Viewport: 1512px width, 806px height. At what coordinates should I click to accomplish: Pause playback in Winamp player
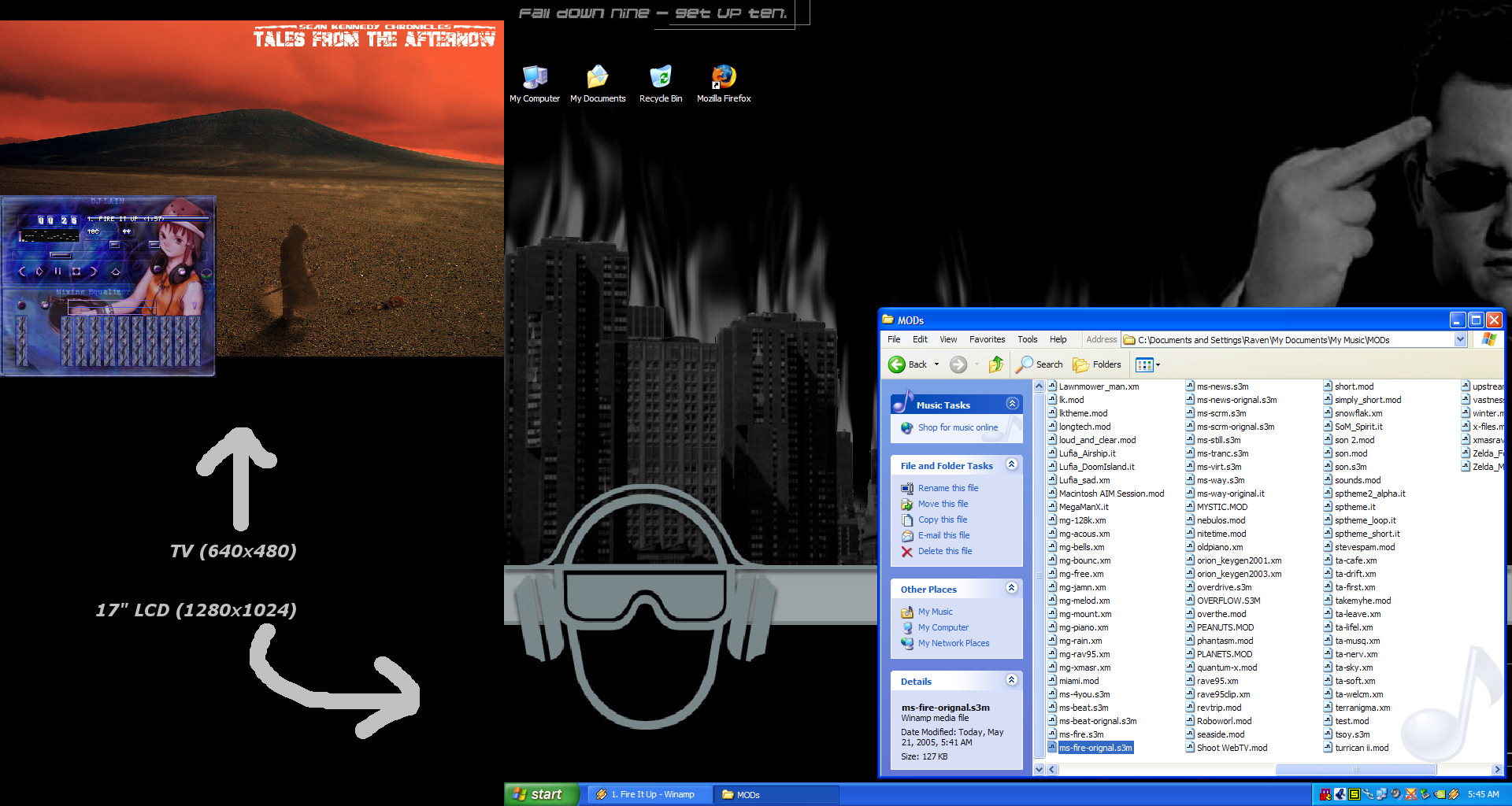click(57, 272)
